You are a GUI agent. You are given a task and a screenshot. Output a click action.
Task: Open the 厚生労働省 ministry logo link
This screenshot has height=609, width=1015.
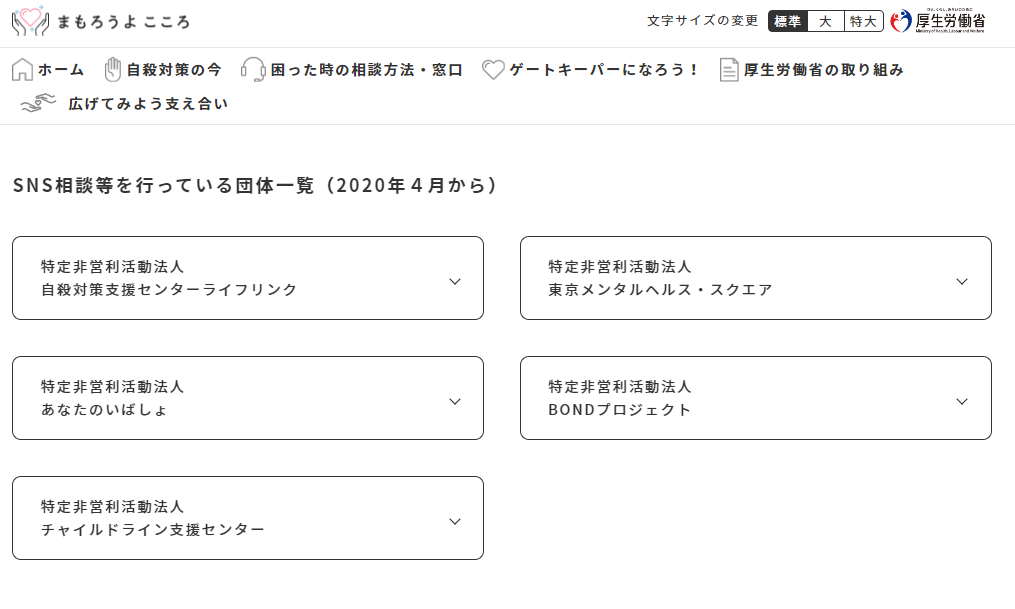coord(937,21)
